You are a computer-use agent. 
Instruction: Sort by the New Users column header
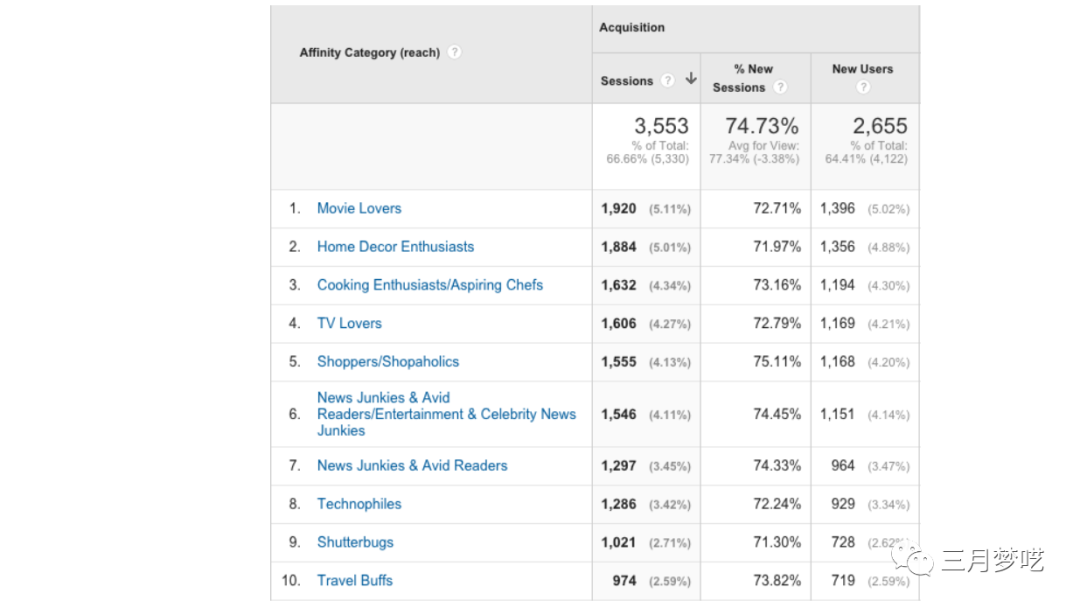(862, 69)
